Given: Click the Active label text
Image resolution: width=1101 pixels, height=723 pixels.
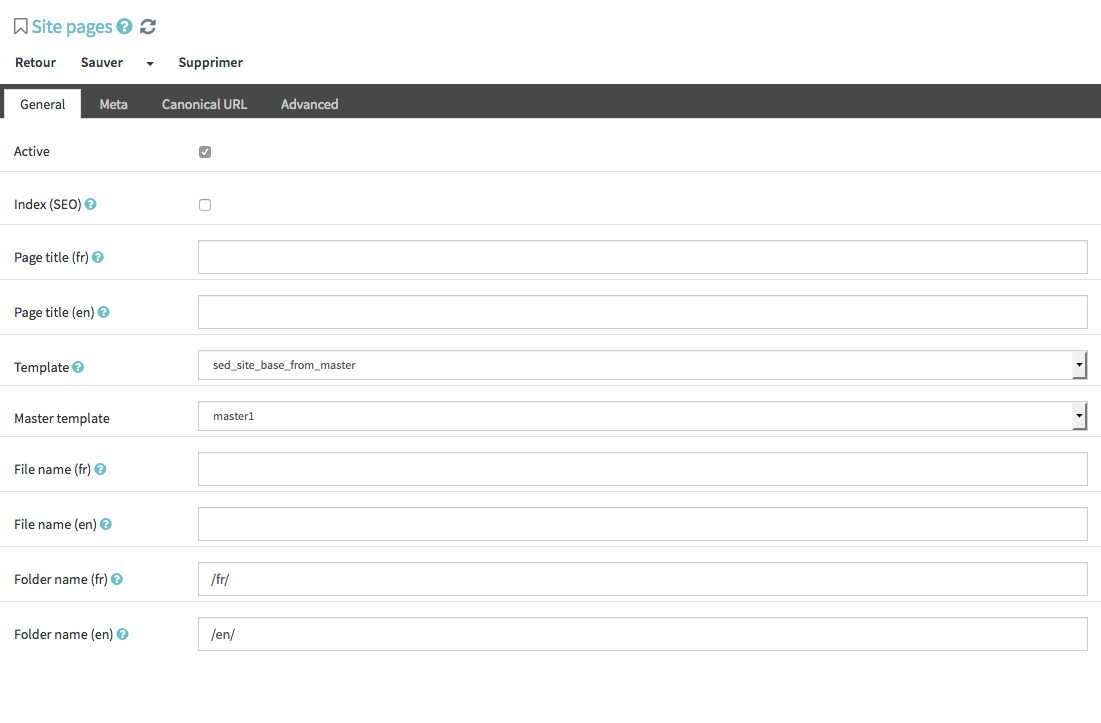Looking at the screenshot, I should (x=32, y=152).
